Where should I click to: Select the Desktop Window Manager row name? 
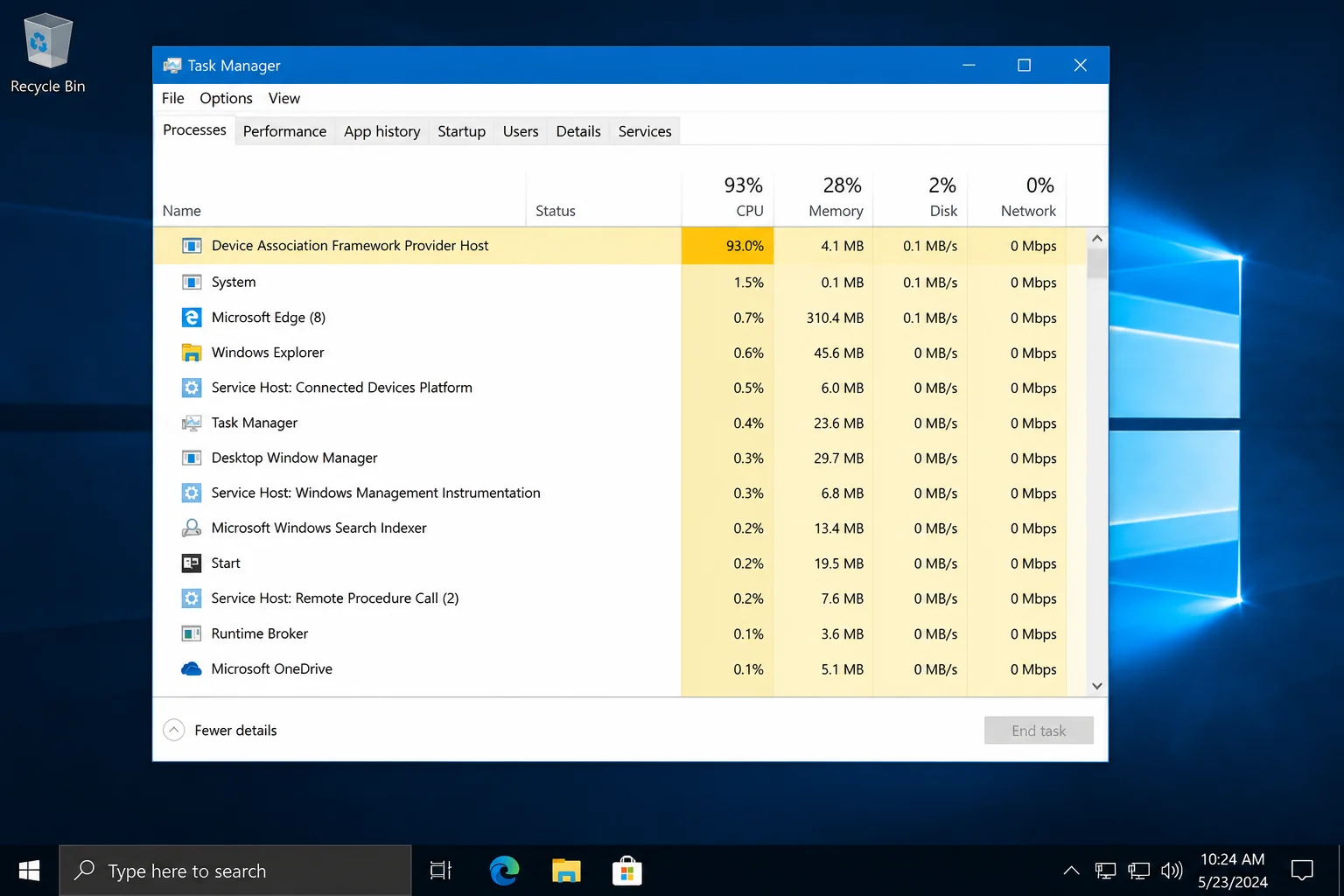coord(294,458)
